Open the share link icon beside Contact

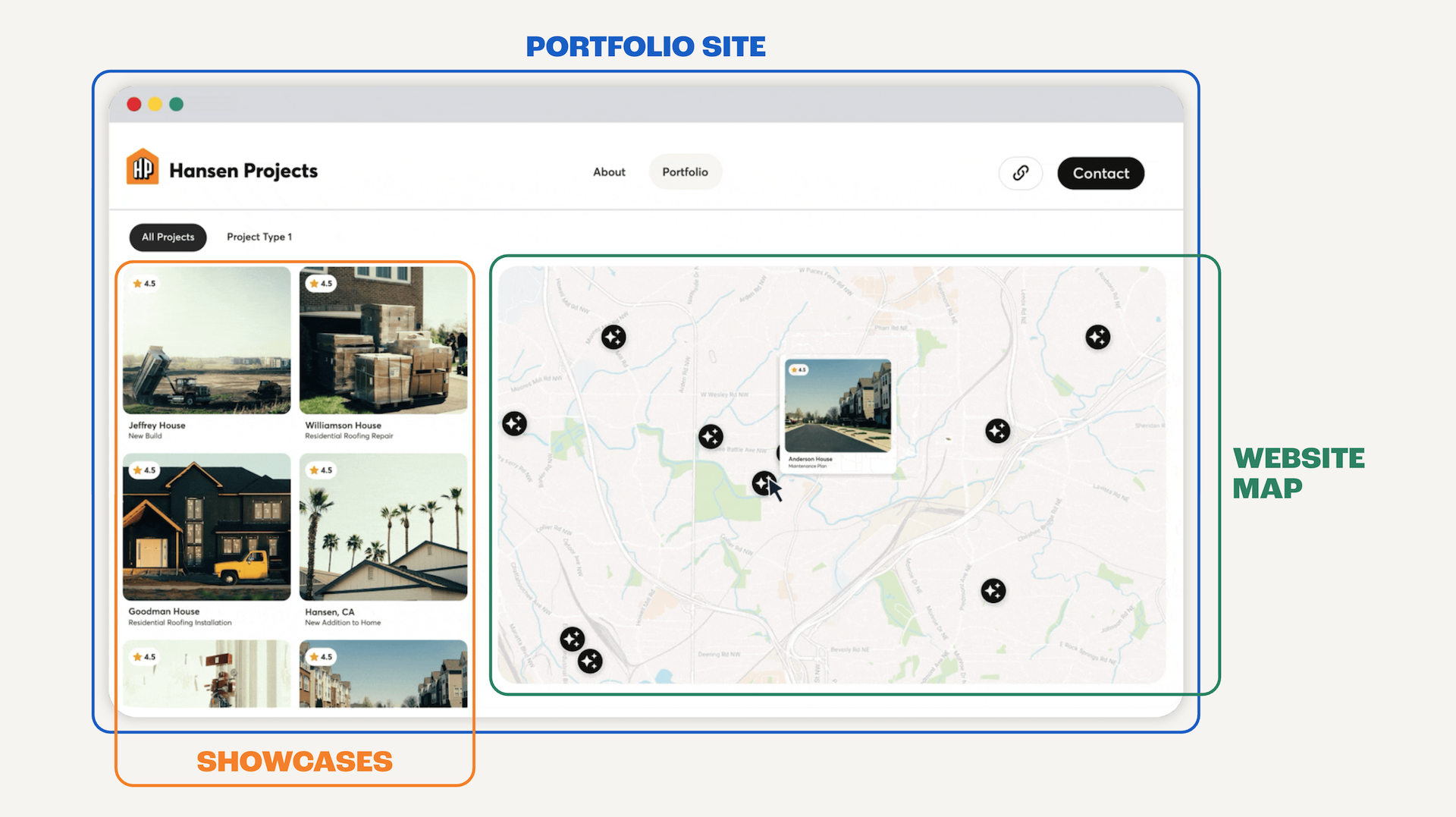click(1020, 173)
